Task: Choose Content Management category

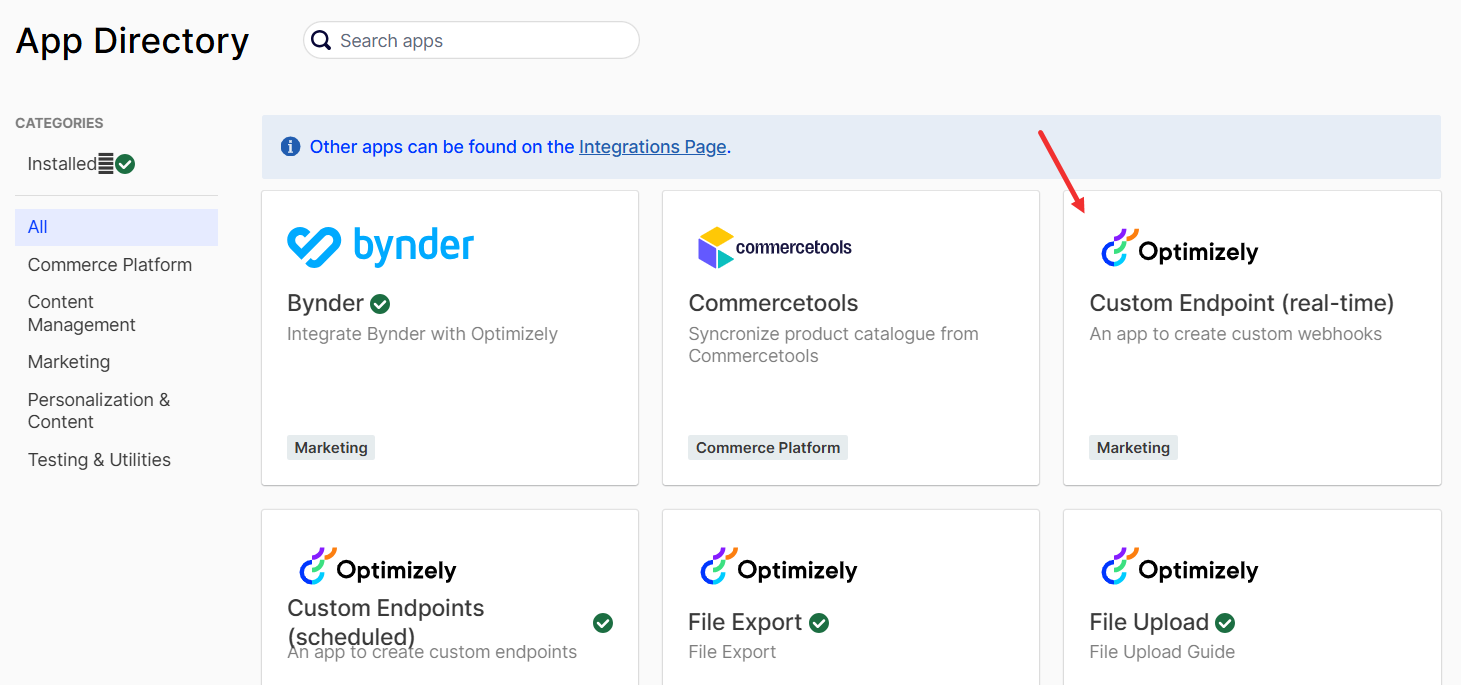Action: pyautogui.click(x=82, y=313)
